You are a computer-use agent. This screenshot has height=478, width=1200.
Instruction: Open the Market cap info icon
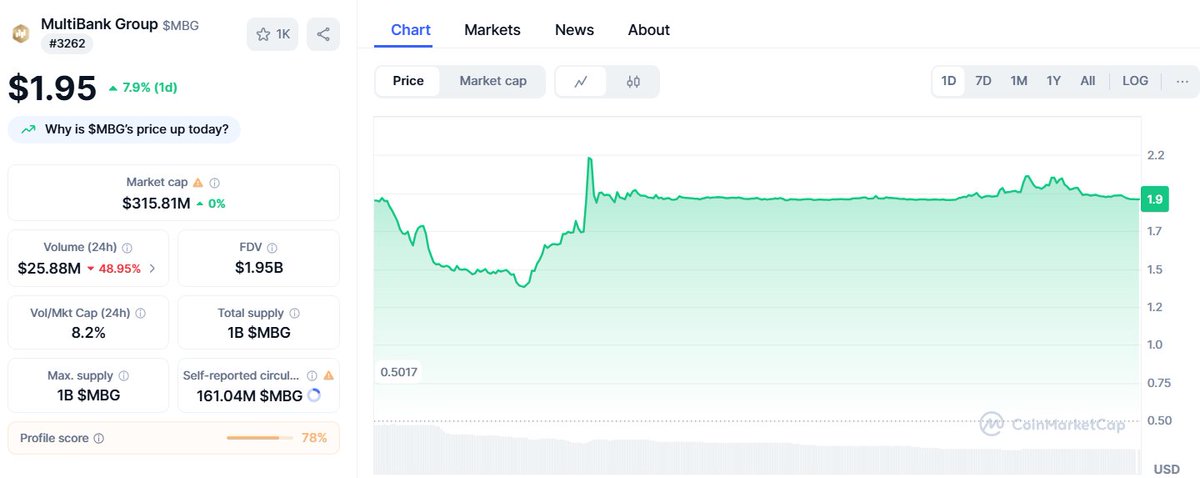[215, 183]
